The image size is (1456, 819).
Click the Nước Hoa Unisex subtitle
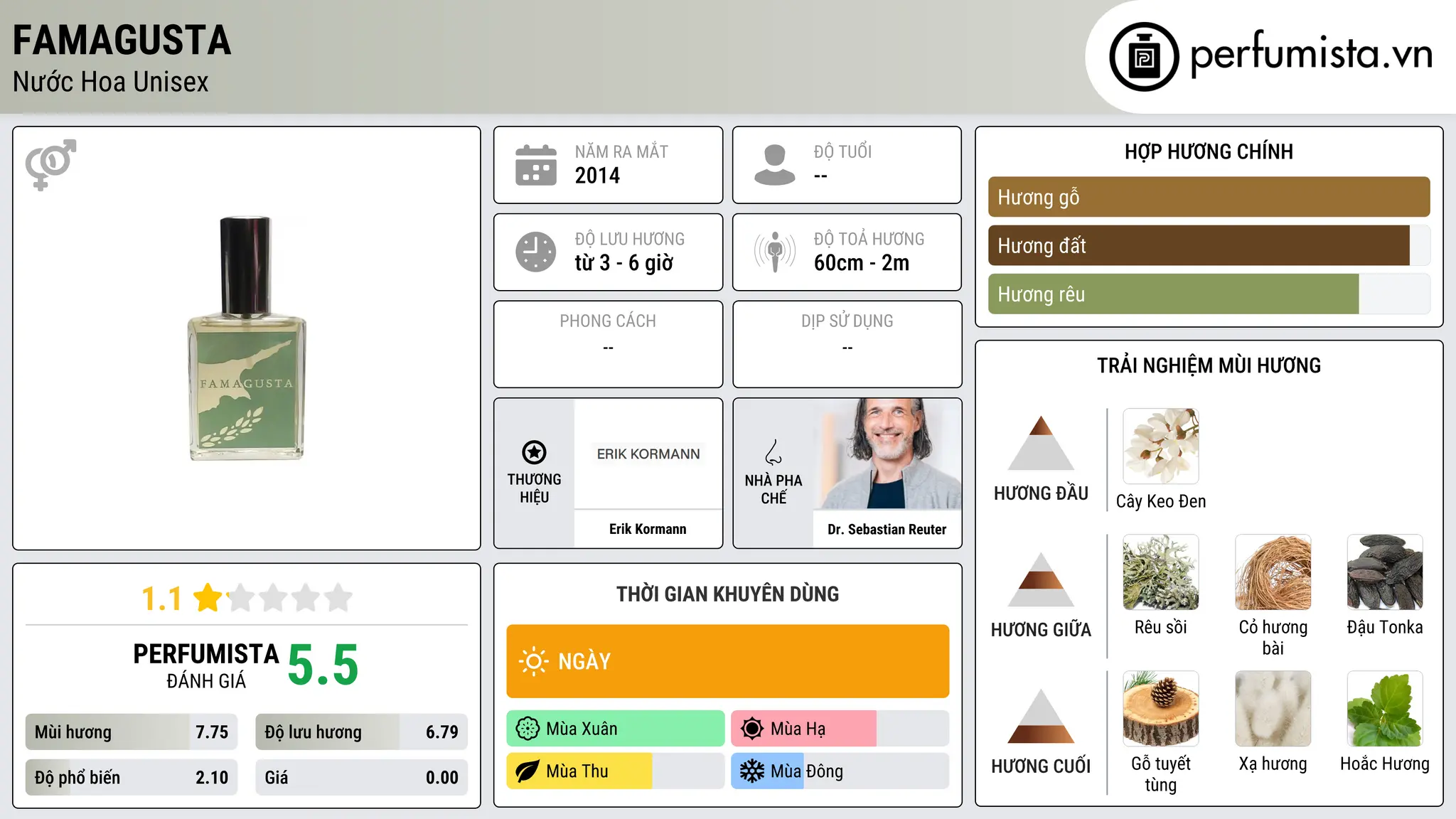(111, 82)
